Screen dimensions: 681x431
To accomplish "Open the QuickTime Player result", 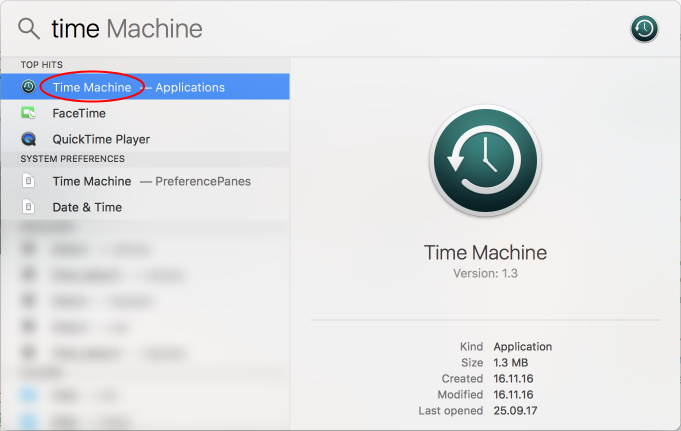I will [x=145, y=139].
